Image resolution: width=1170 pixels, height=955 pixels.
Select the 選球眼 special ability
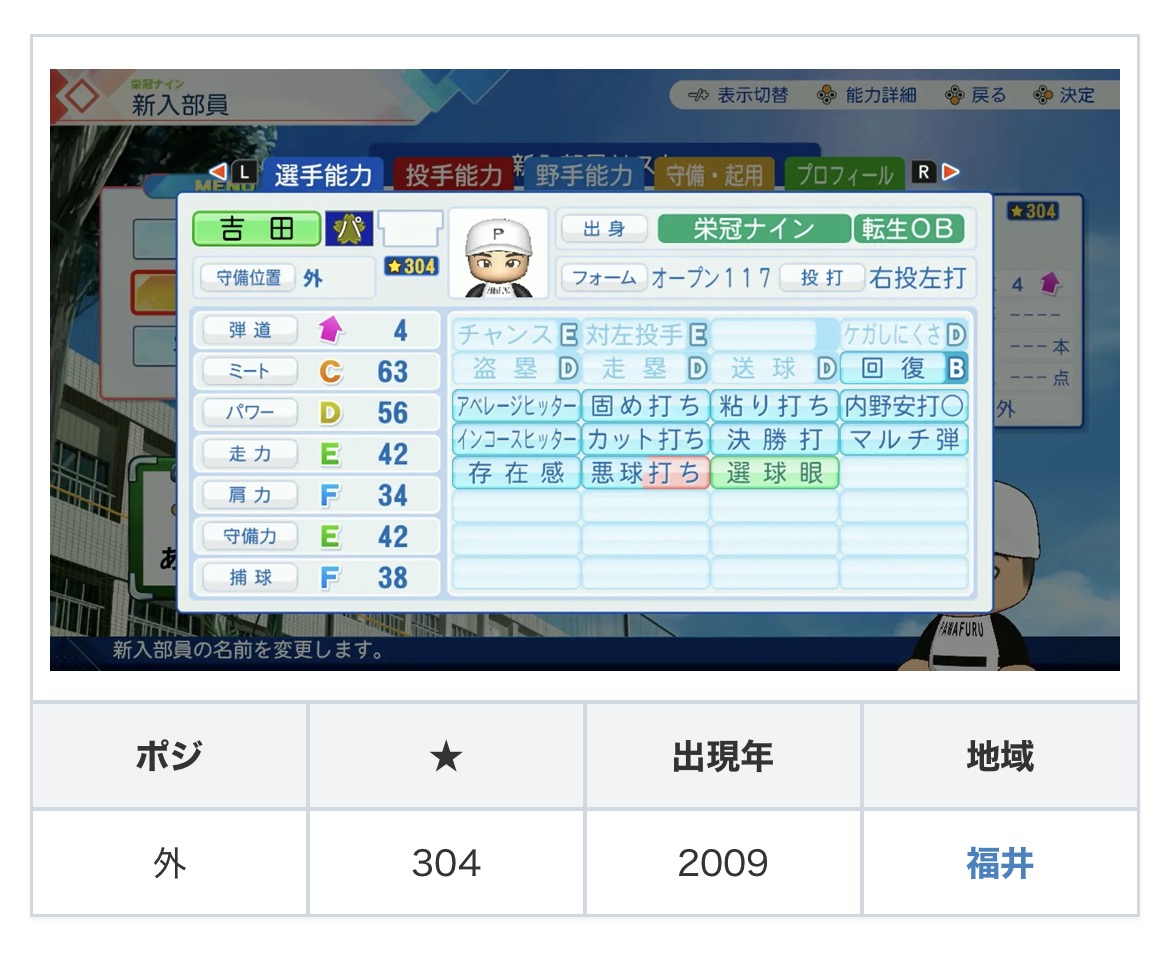pos(775,472)
